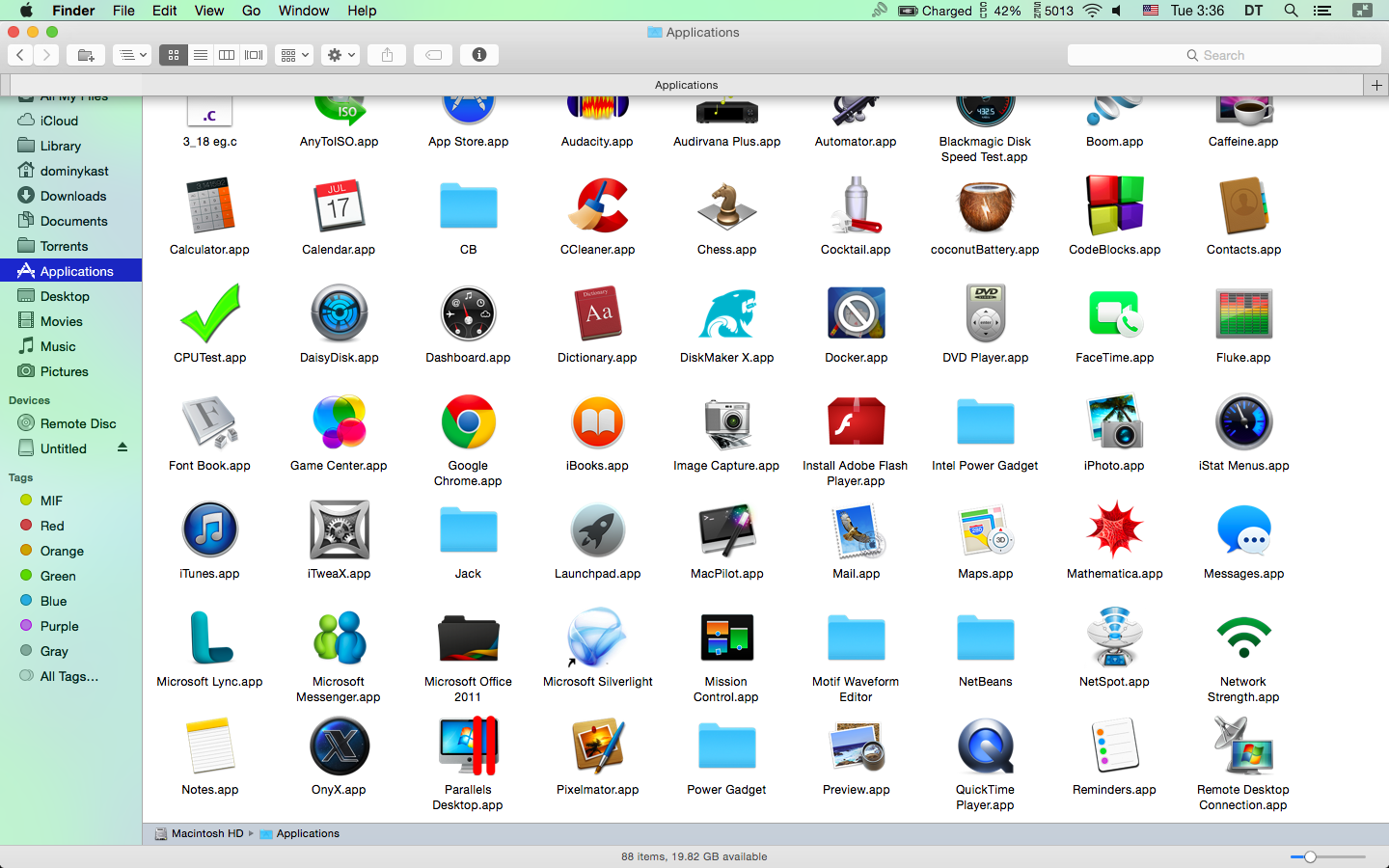Click the Get Info toolbar button
Screen dimensions: 1389x868
coord(479,55)
